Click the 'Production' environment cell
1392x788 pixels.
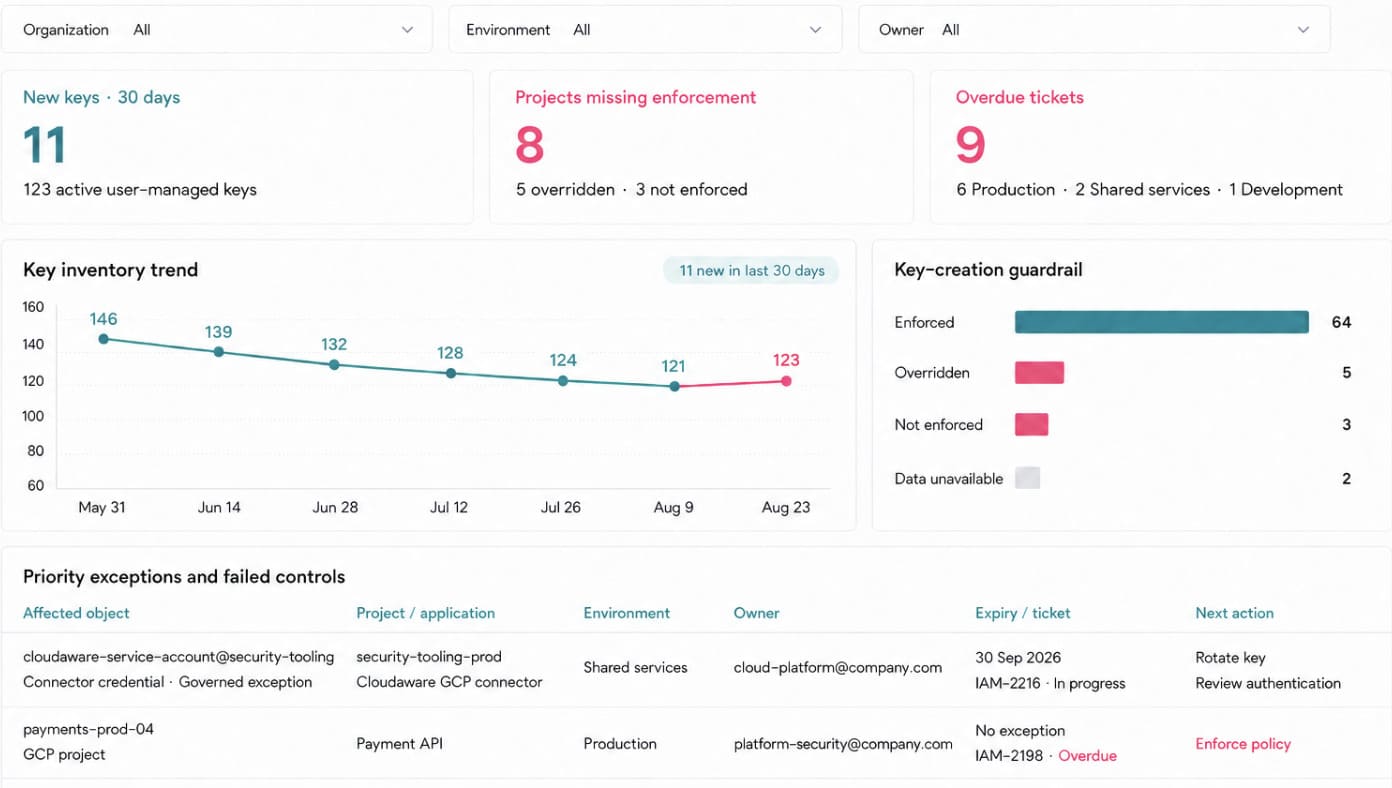click(620, 744)
